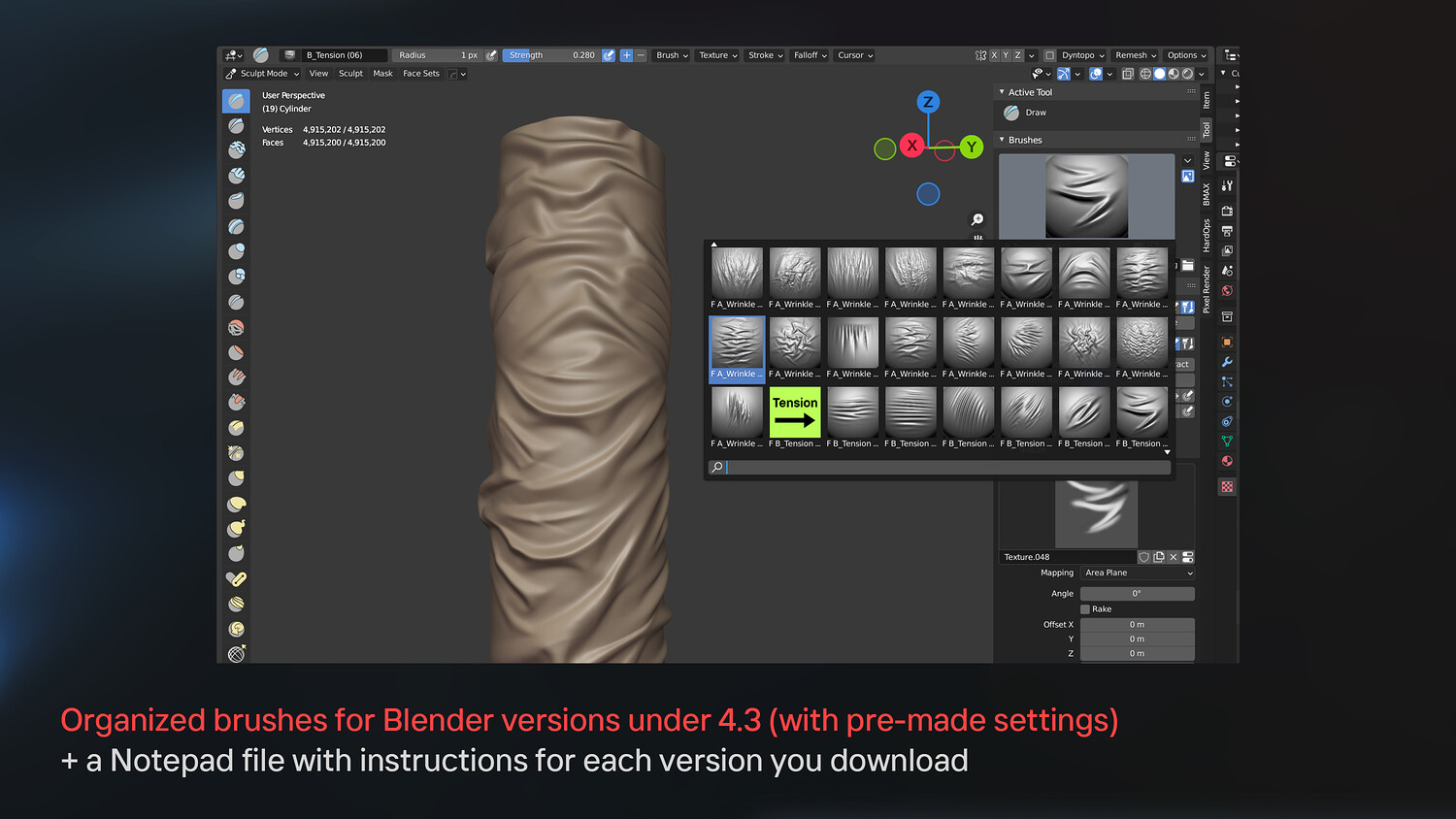Collapse the Active Tool panel

coord(1002,92)
